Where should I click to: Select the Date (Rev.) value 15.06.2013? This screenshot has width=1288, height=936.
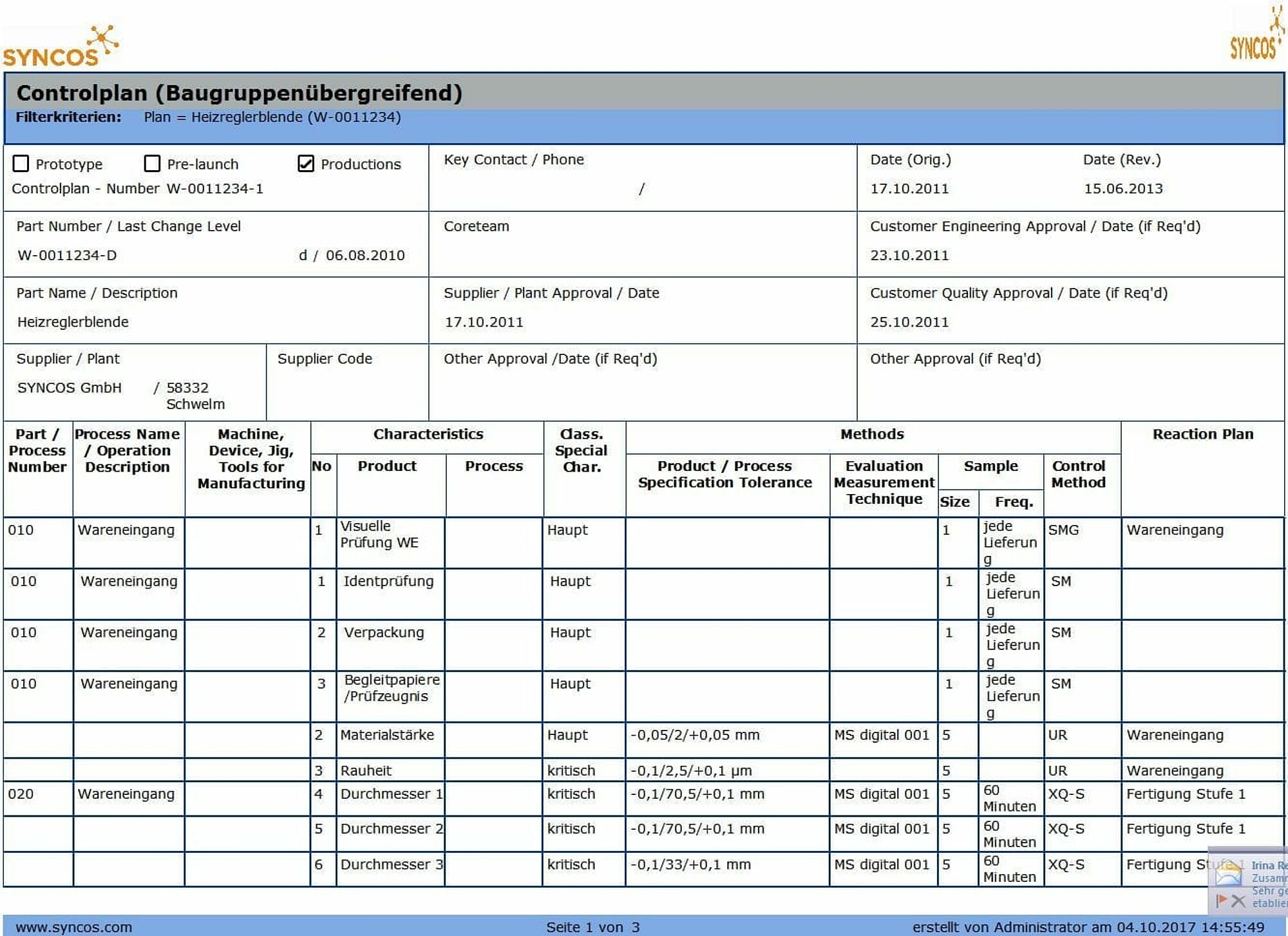pos(1122,189)
